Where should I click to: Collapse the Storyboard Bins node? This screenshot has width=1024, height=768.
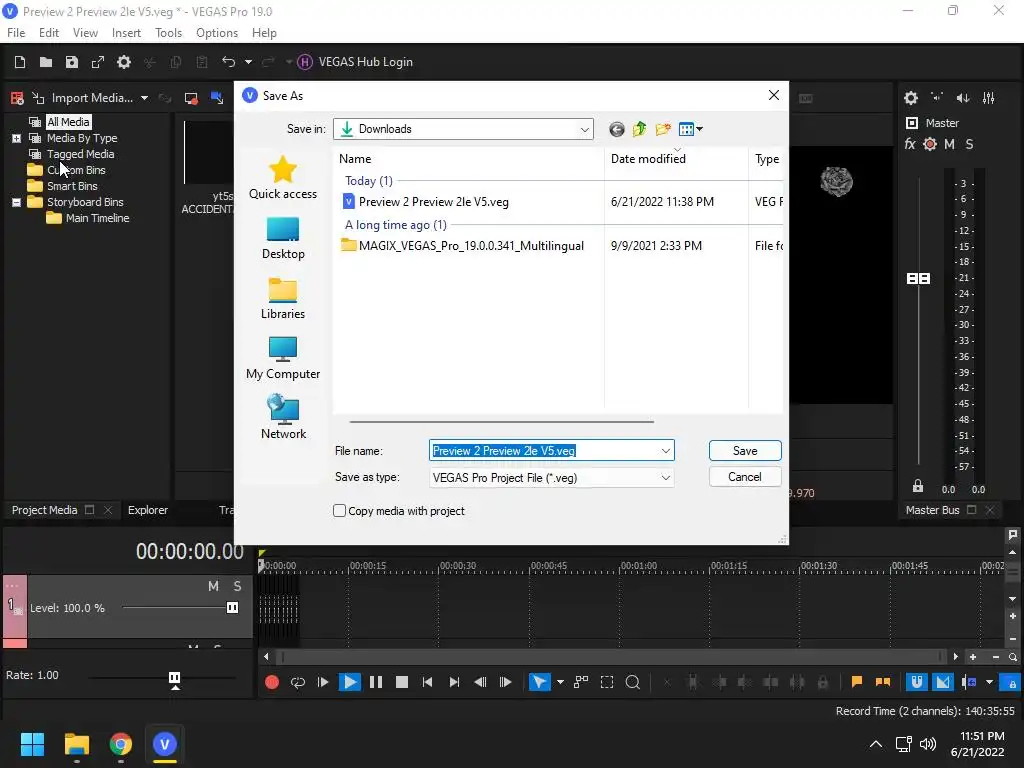(x=16, y=202)
